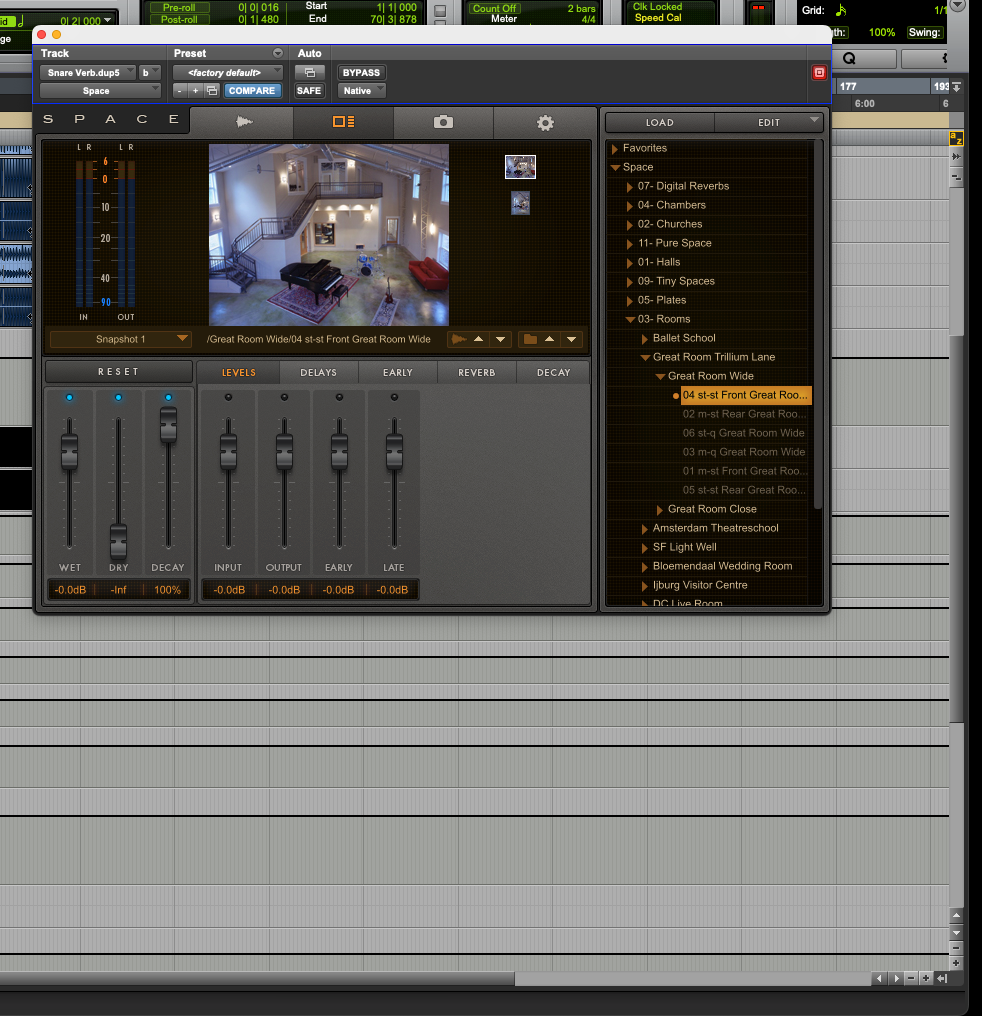Image resolution: width=982 pixels, height=1016 pixels.
Task: Click the grid note value icon
Action: coord(841,10)
